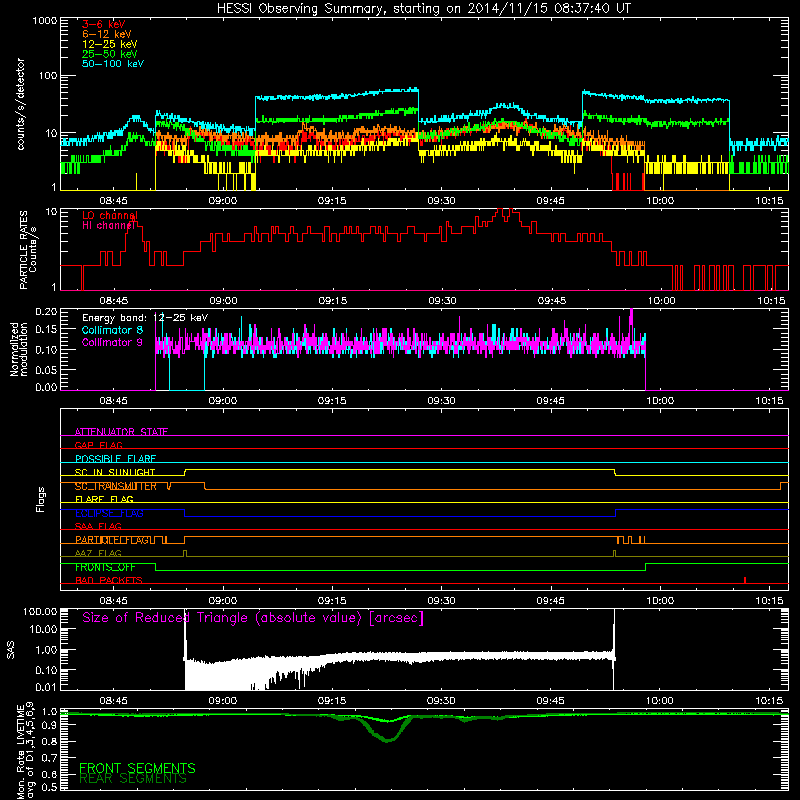Click the 100.00 y-axis value in SAS plot
Screen dimensions: 800x800
click(40, 611)
